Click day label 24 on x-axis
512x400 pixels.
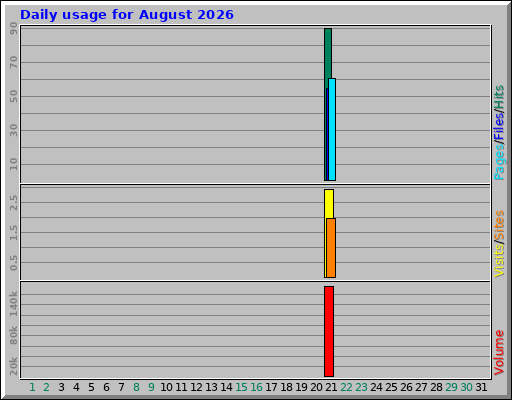pyautogui.click(x=376, y=387)
